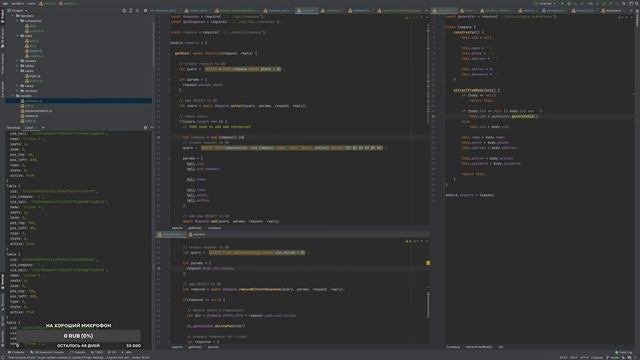This screenshot has height=360, width=640.
Task: Open the DB Execution Console tool window
Action: tap(47, 352)
